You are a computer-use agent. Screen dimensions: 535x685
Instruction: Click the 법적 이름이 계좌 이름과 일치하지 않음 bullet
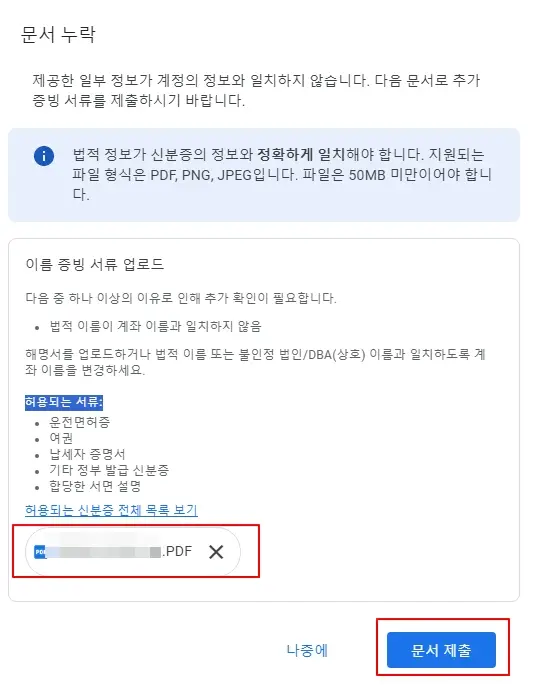pos(155,326)
